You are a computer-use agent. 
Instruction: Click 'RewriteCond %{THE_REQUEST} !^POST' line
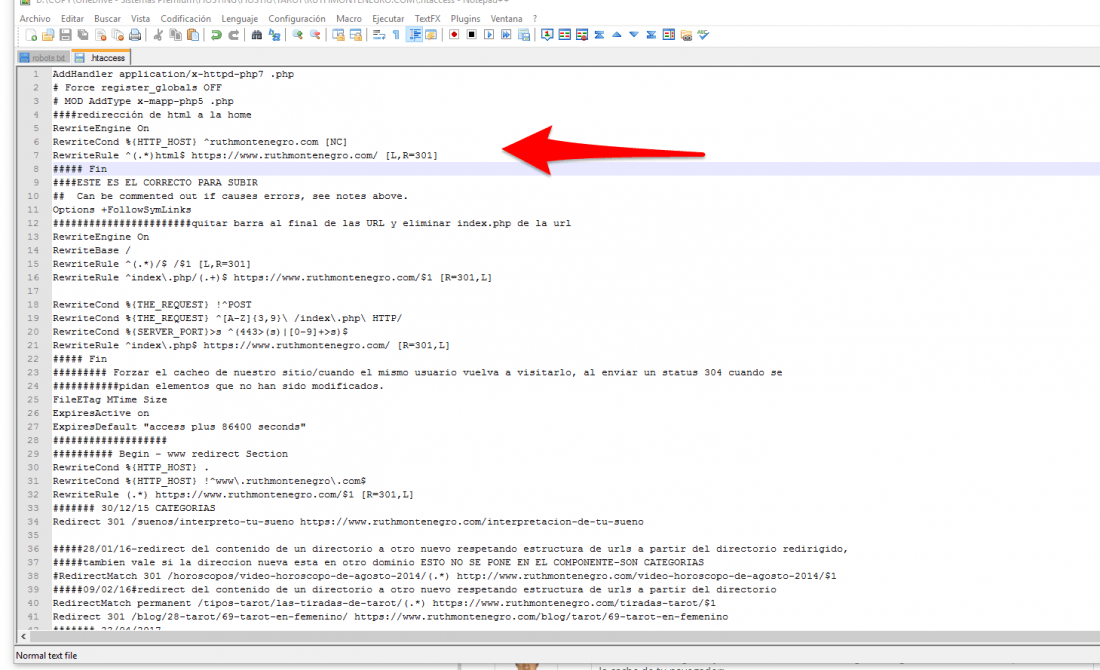tap(152, 304)
